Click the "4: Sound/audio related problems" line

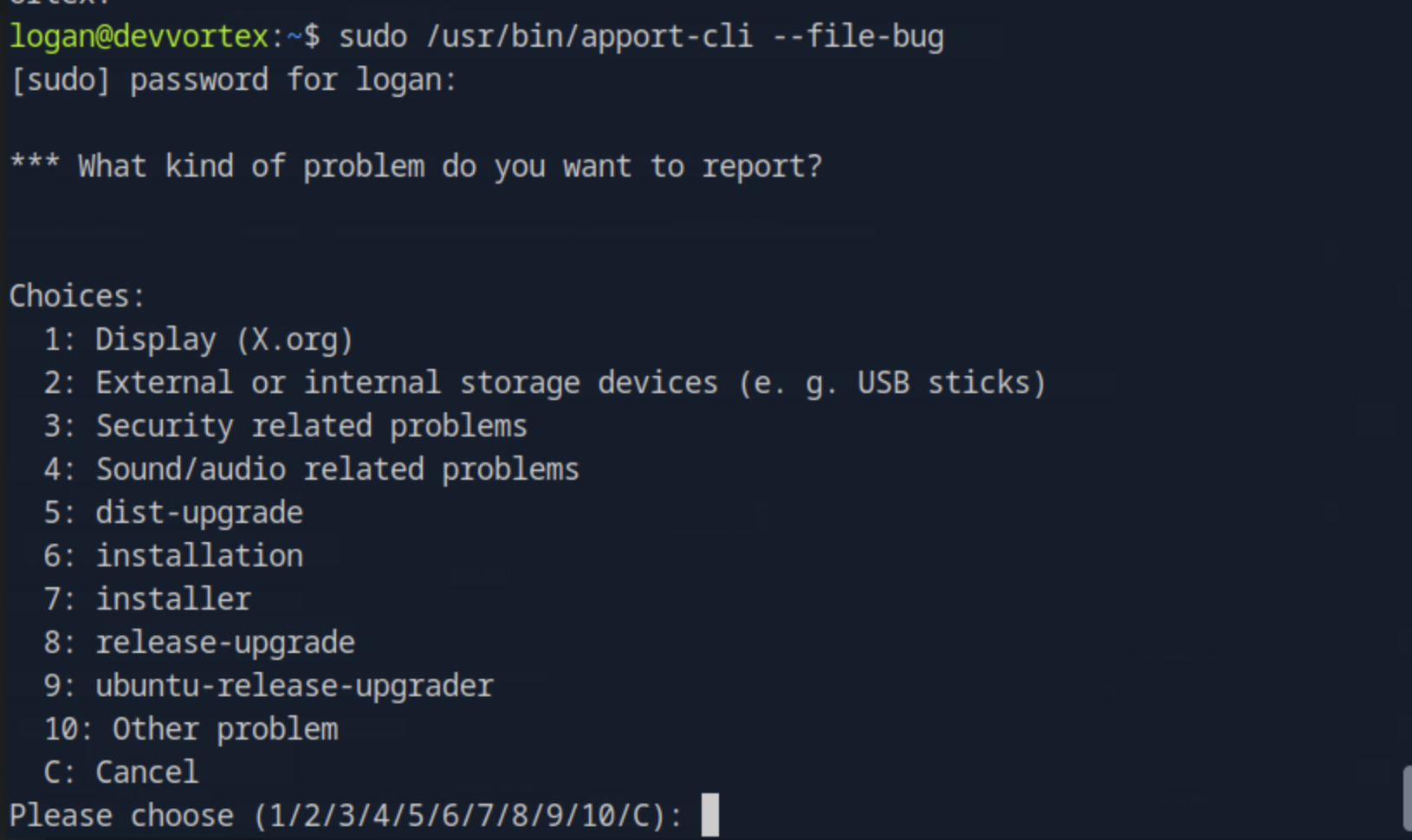pos(311,469)
